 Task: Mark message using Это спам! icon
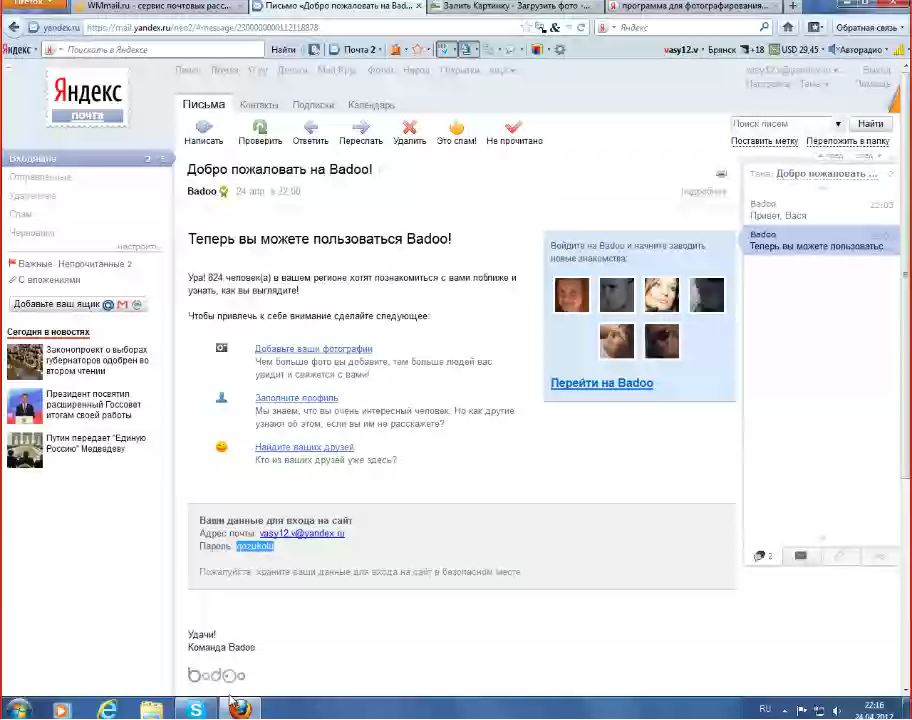click(x=457, y=126)
